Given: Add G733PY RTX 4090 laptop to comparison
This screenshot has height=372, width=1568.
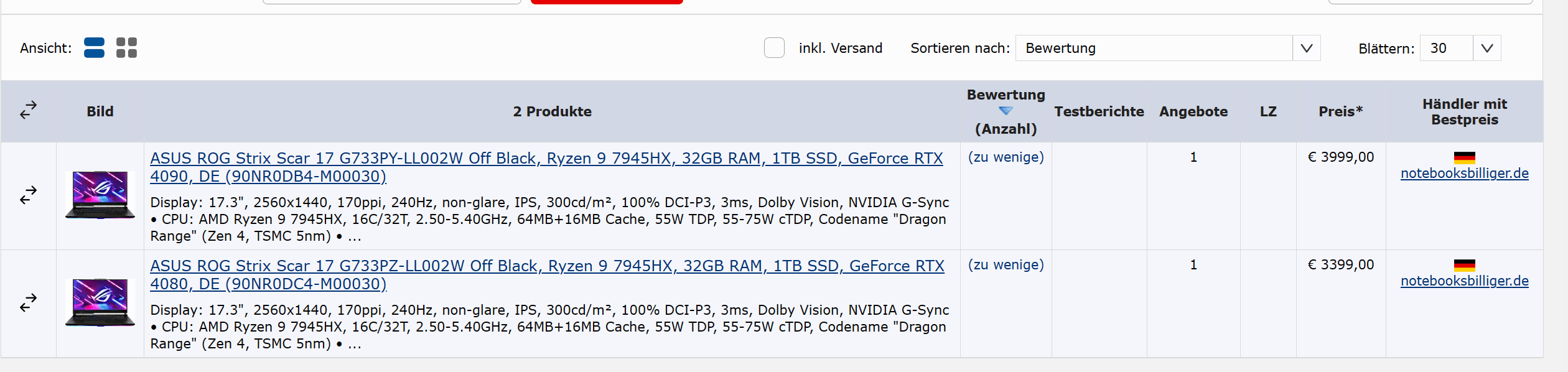Looking at the screenshot, I should tap(28, 195).
